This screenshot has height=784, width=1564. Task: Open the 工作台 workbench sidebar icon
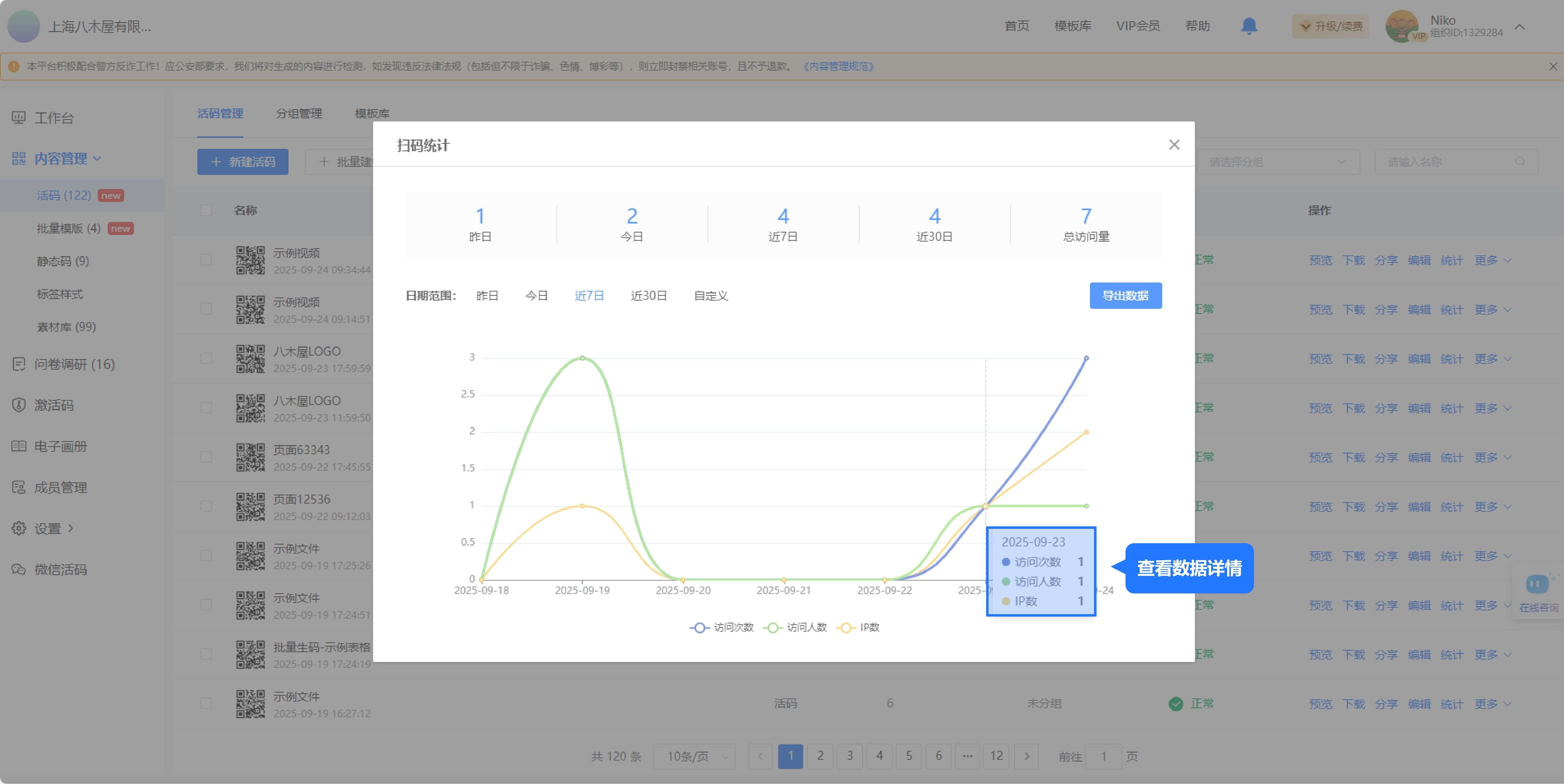[19, 117]
